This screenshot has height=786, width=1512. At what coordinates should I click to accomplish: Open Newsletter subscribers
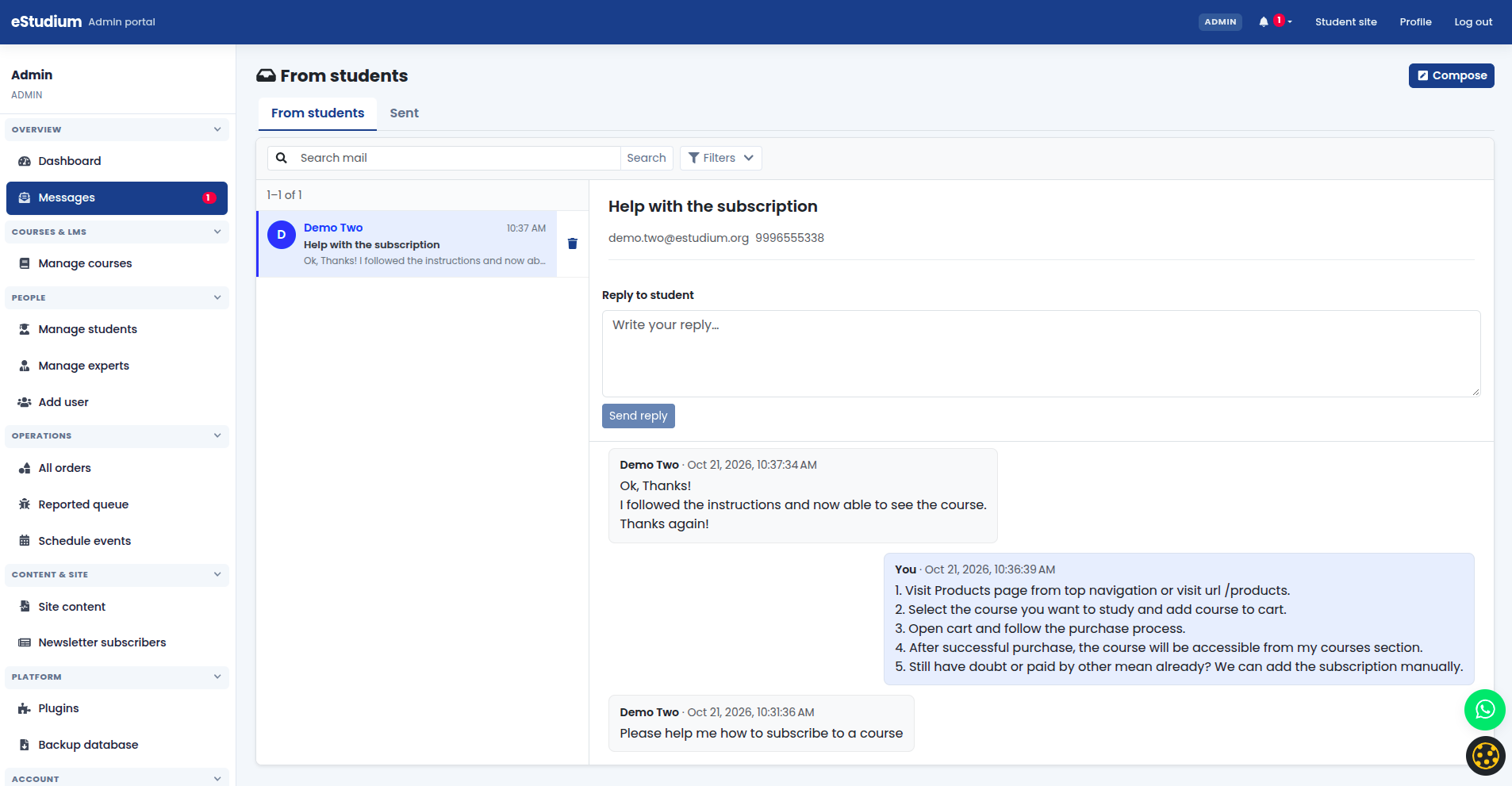click(117, 642)
